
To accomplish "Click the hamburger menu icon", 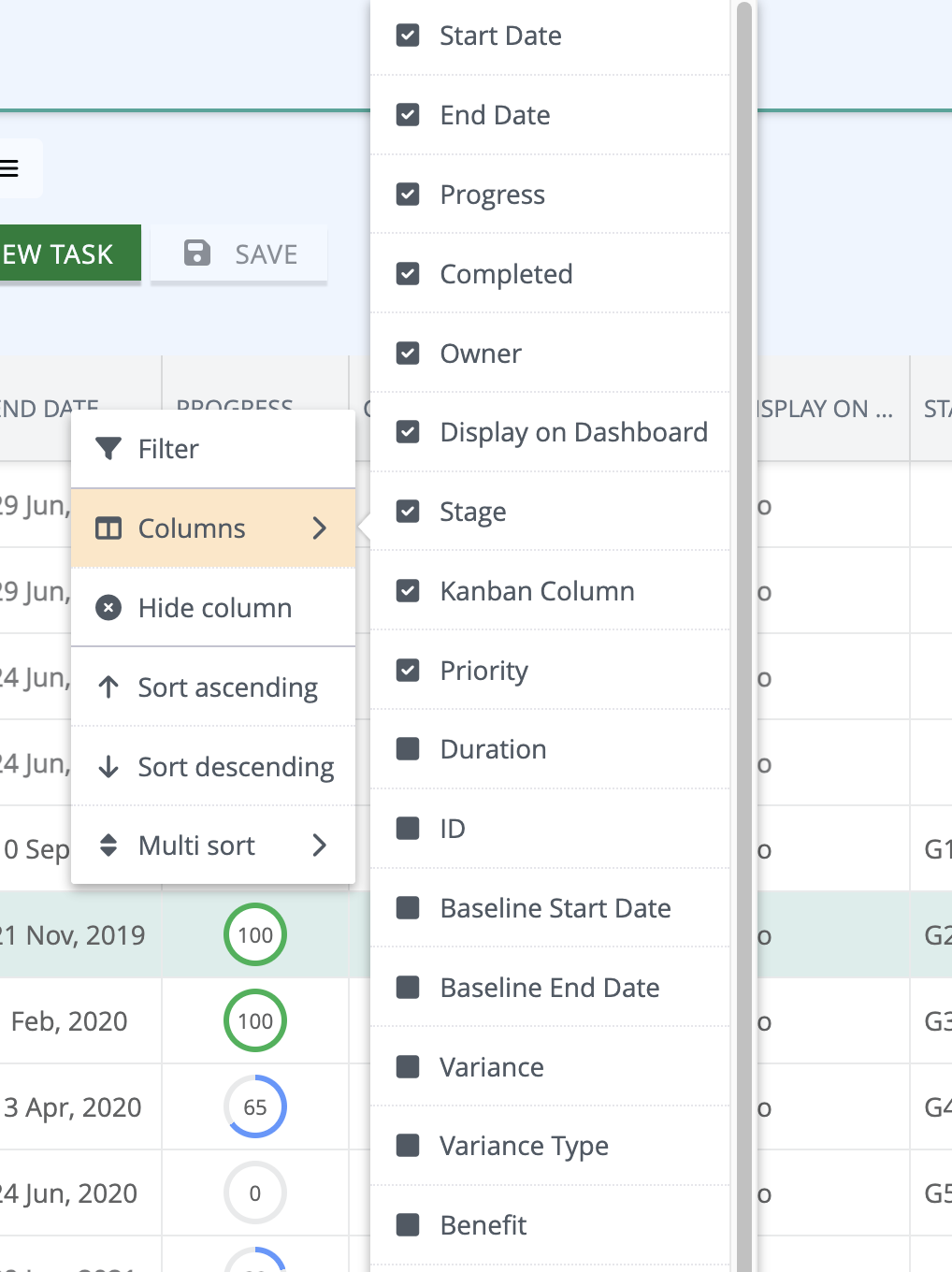I will pos(9,168).
